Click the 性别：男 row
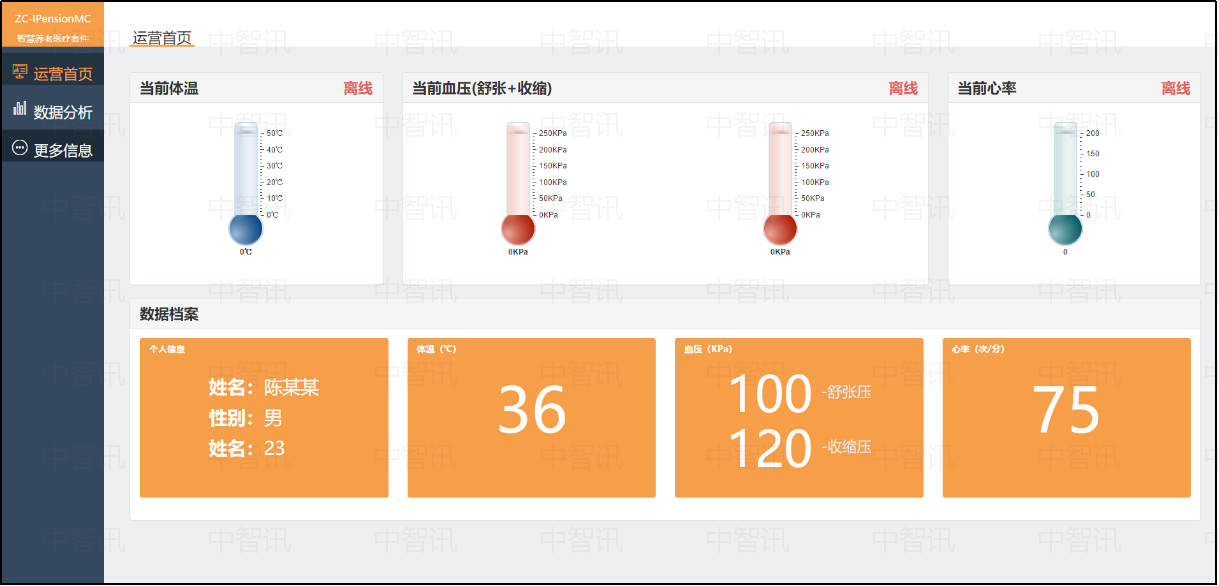The width and height of the screenshot is (1219, 586). click(246, 418)
